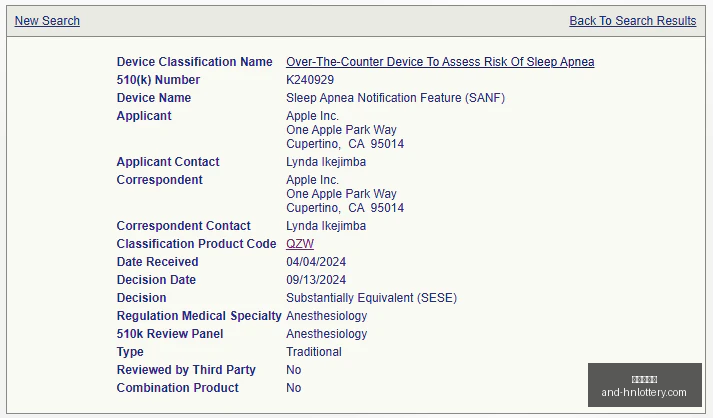The width and height of the screenshot is (713, 418).
Task: Click the Reviewed by Third Party label
Action: pos(186,370)
